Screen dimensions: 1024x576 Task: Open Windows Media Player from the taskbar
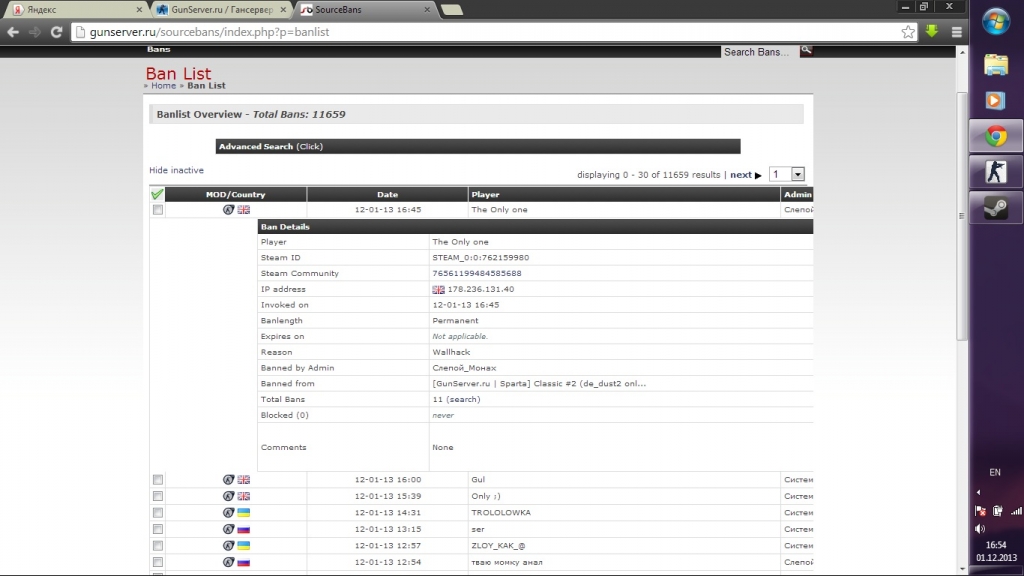click(996, 100)
